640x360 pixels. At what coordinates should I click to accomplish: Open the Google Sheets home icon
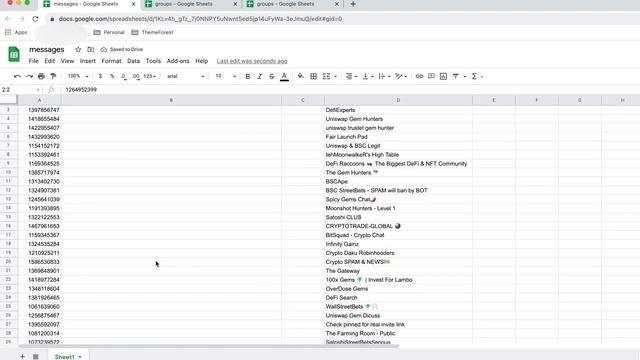[14, 54]
